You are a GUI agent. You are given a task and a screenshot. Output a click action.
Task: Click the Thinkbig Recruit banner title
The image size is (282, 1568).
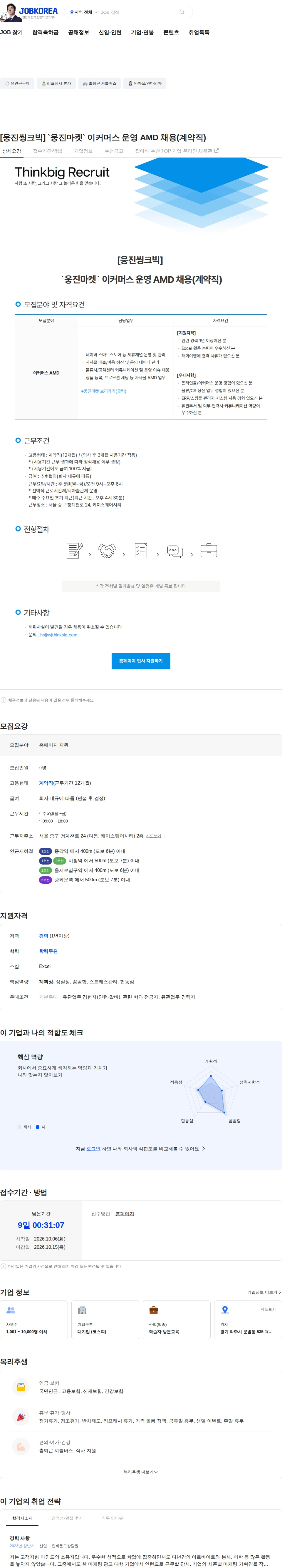pos(62,172)
